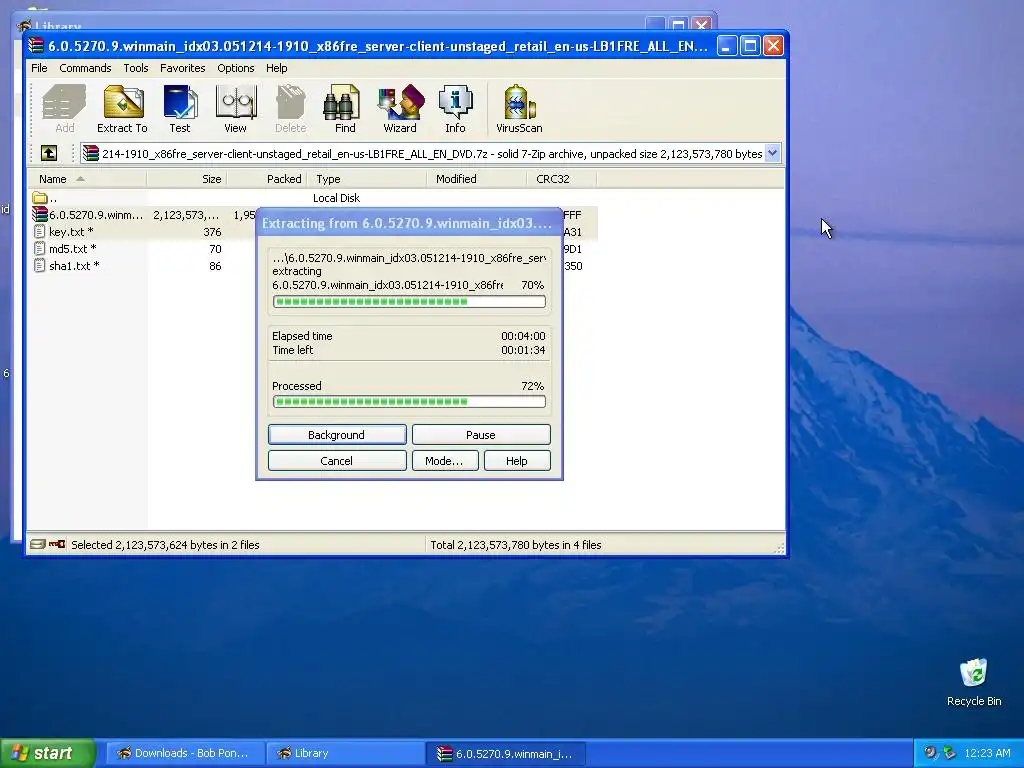The height and width of the screenshot is (768, 1024).
Task: Open the address bar dropdown arrow
Action: (773, 153)
